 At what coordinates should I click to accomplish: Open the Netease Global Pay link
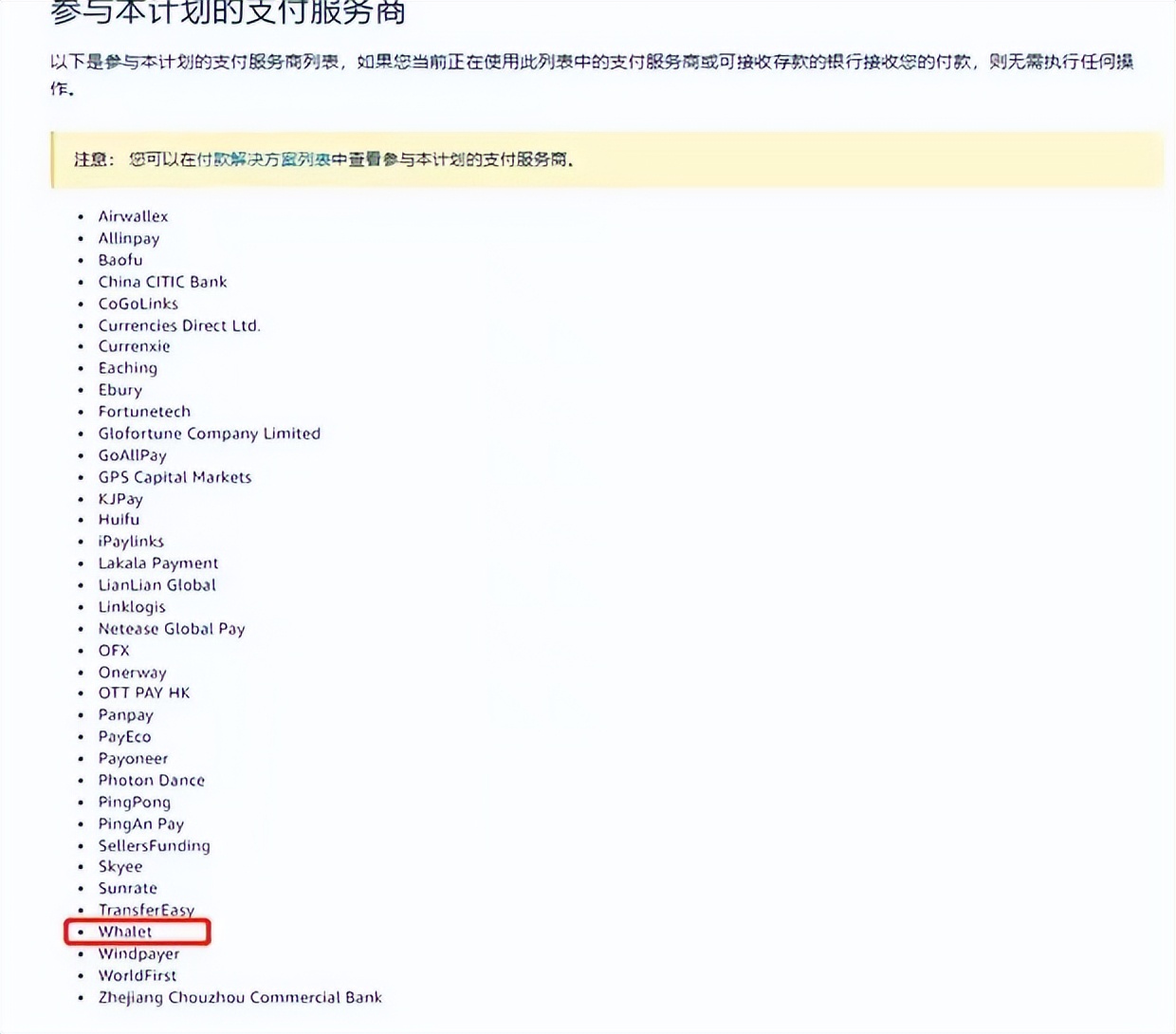coord(172,628)
